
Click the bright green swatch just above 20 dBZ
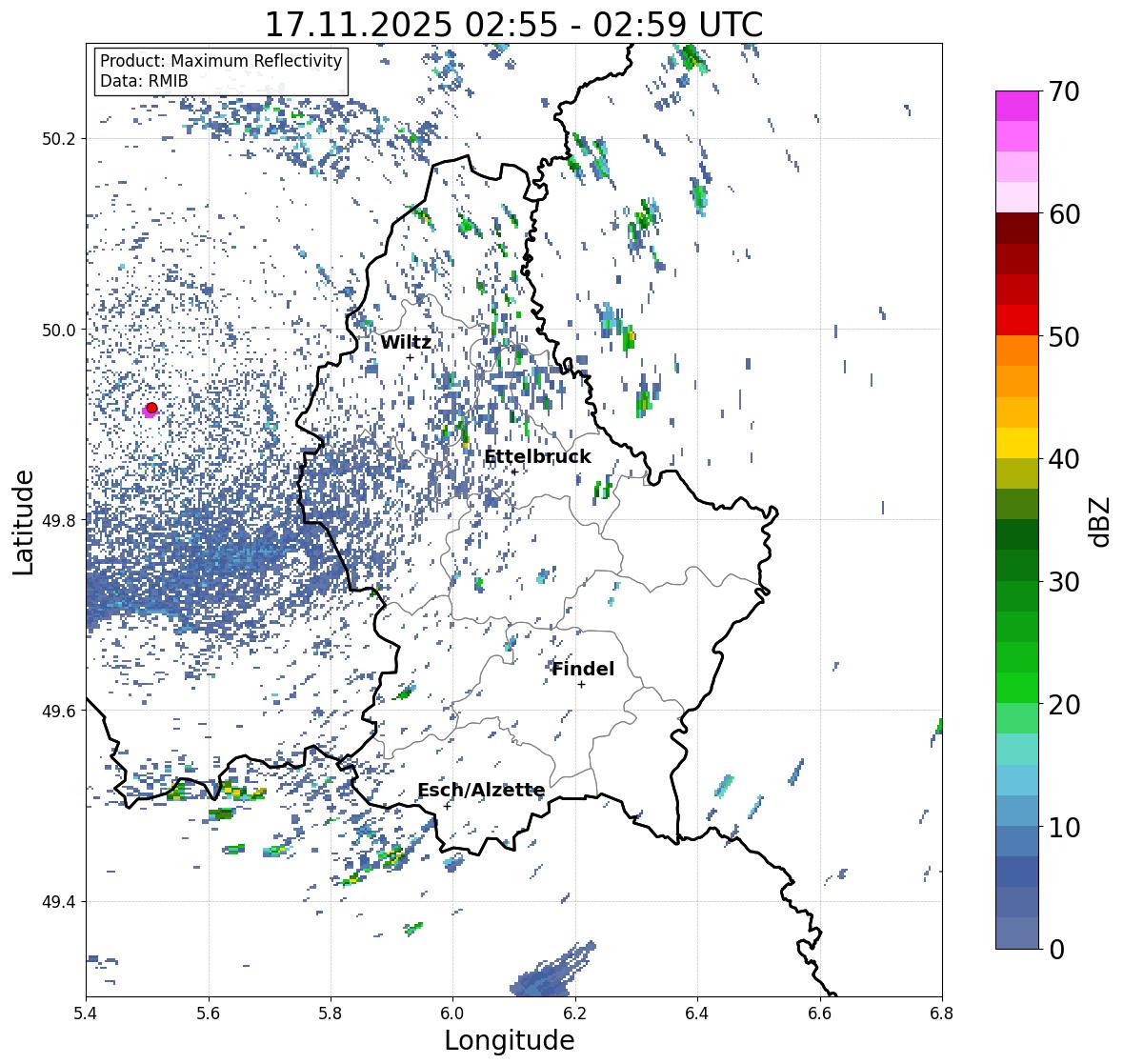(x=1017, y=688)
